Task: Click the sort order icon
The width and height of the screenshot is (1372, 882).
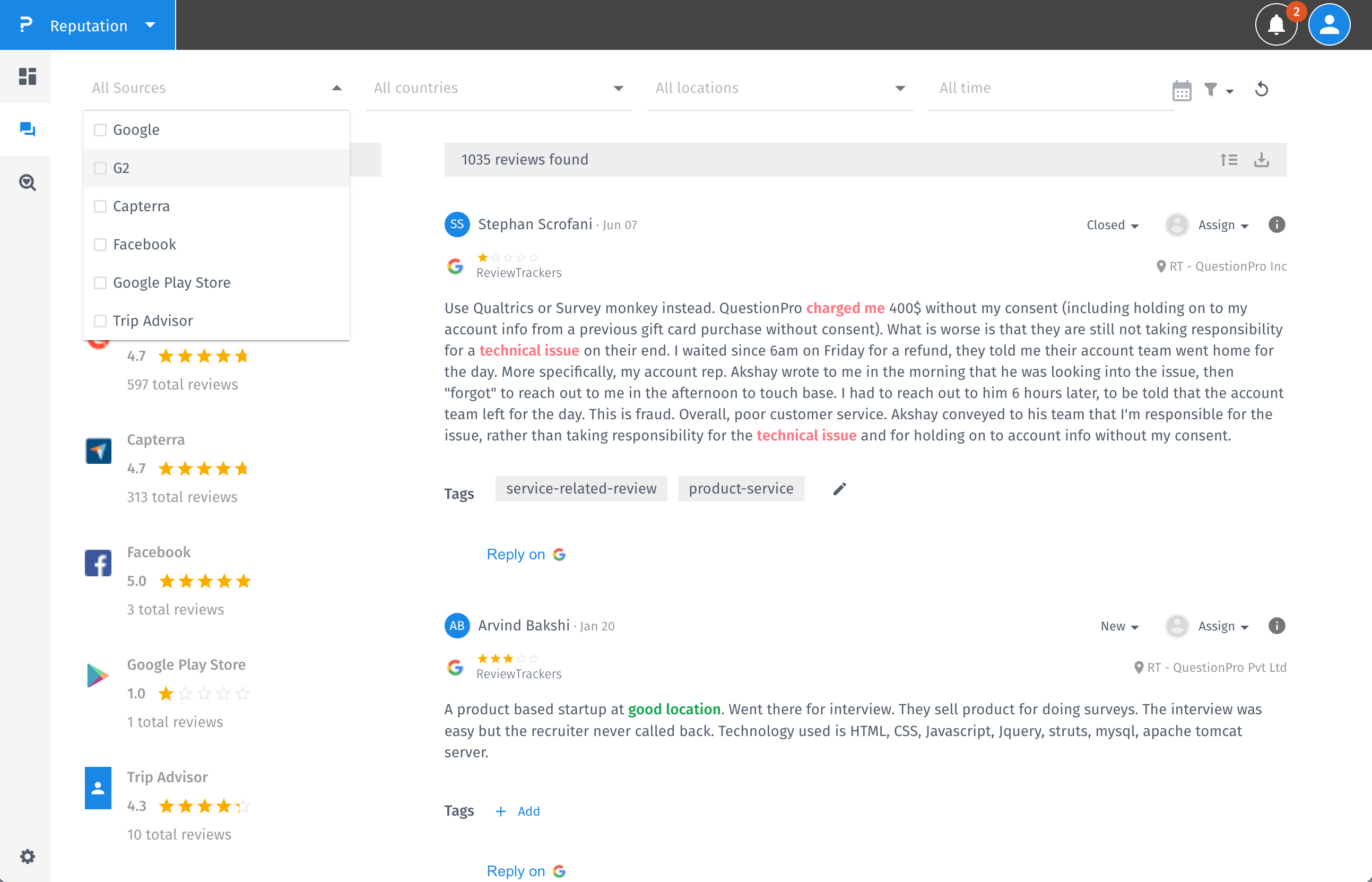Action: click(x=1229, y=160)
